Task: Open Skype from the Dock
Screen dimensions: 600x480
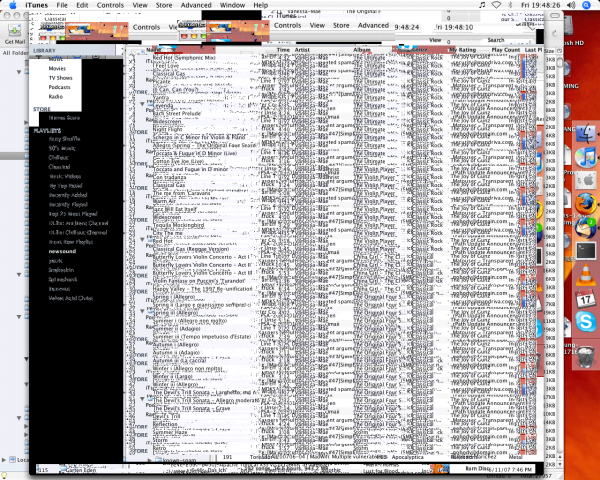Action: [x=585, y=322]
